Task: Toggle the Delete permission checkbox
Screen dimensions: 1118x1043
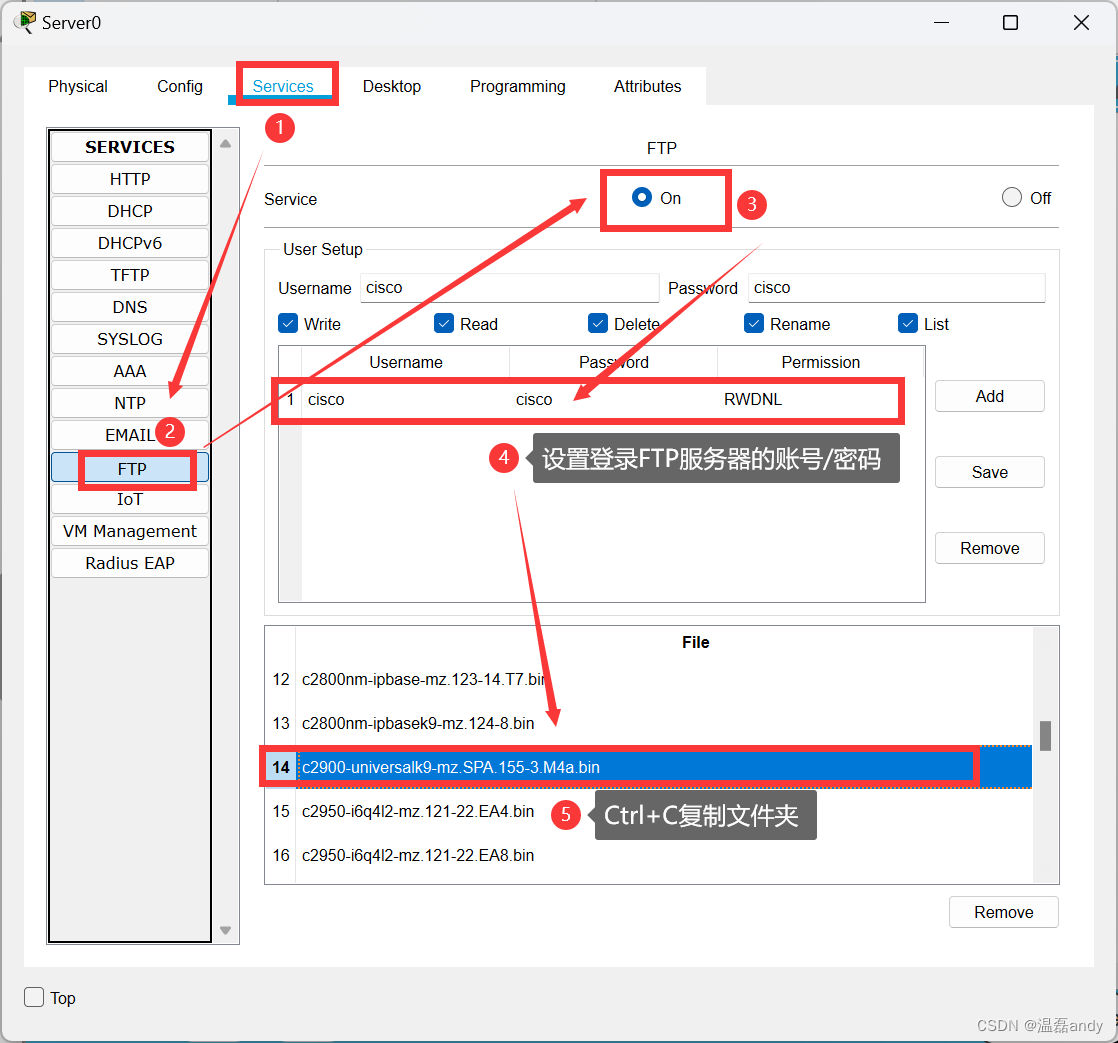Action: coord(598,324)
